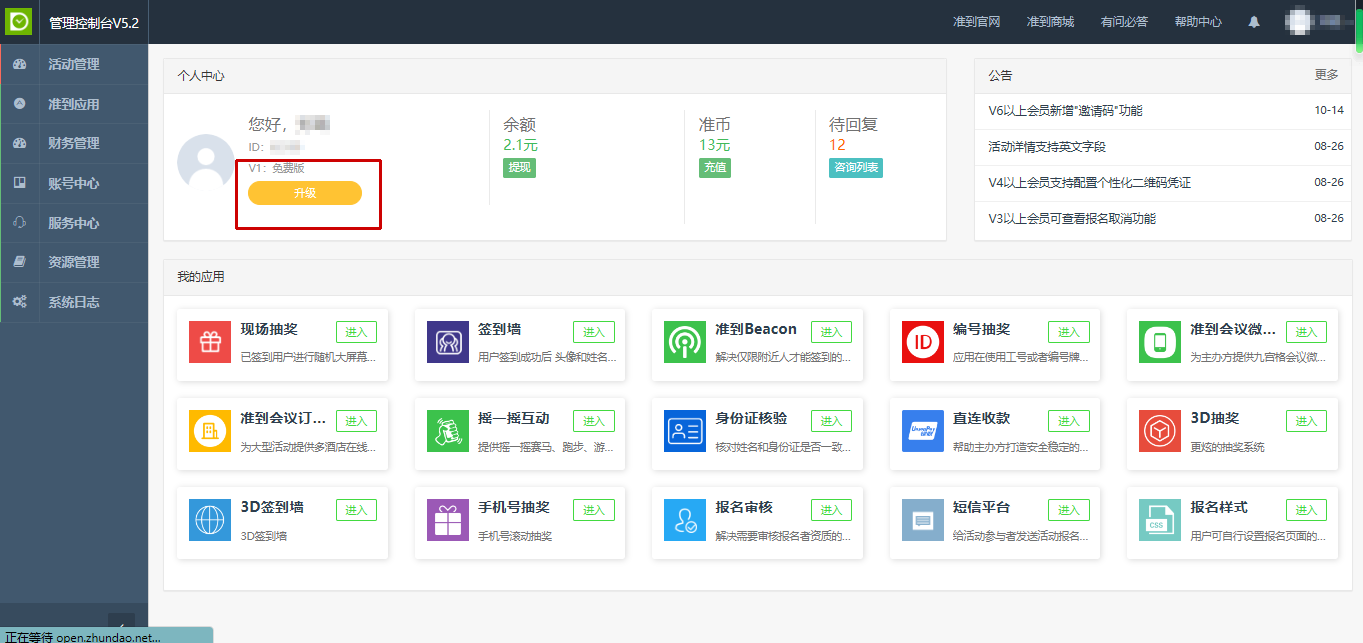Click the 直连收款 UnionPay icon
Screen dimensions: 1363x643
coord(922,431)
